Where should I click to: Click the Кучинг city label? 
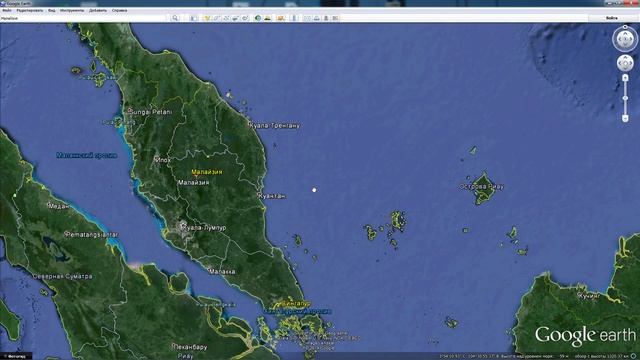[589, 296]
